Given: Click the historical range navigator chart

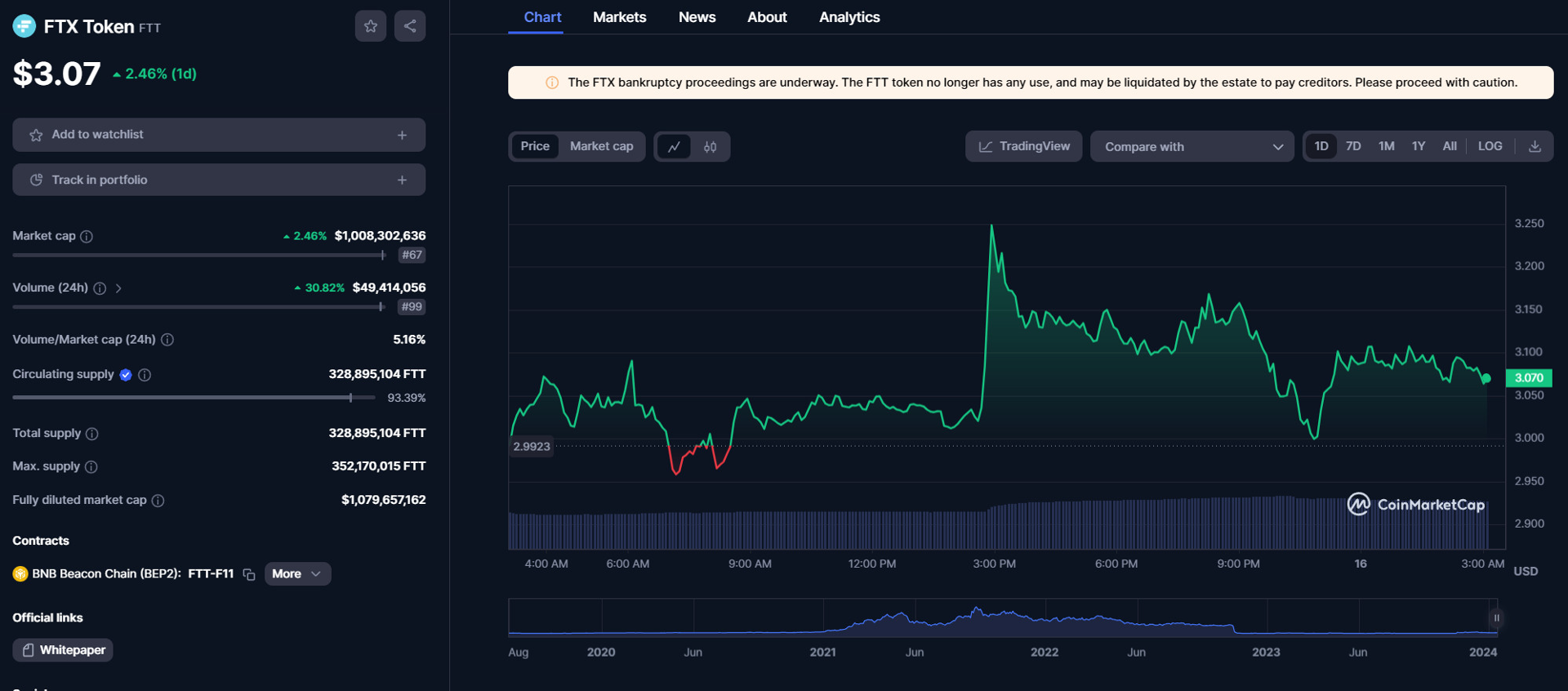Looking at the screenshot, I should coord(1003,618).
